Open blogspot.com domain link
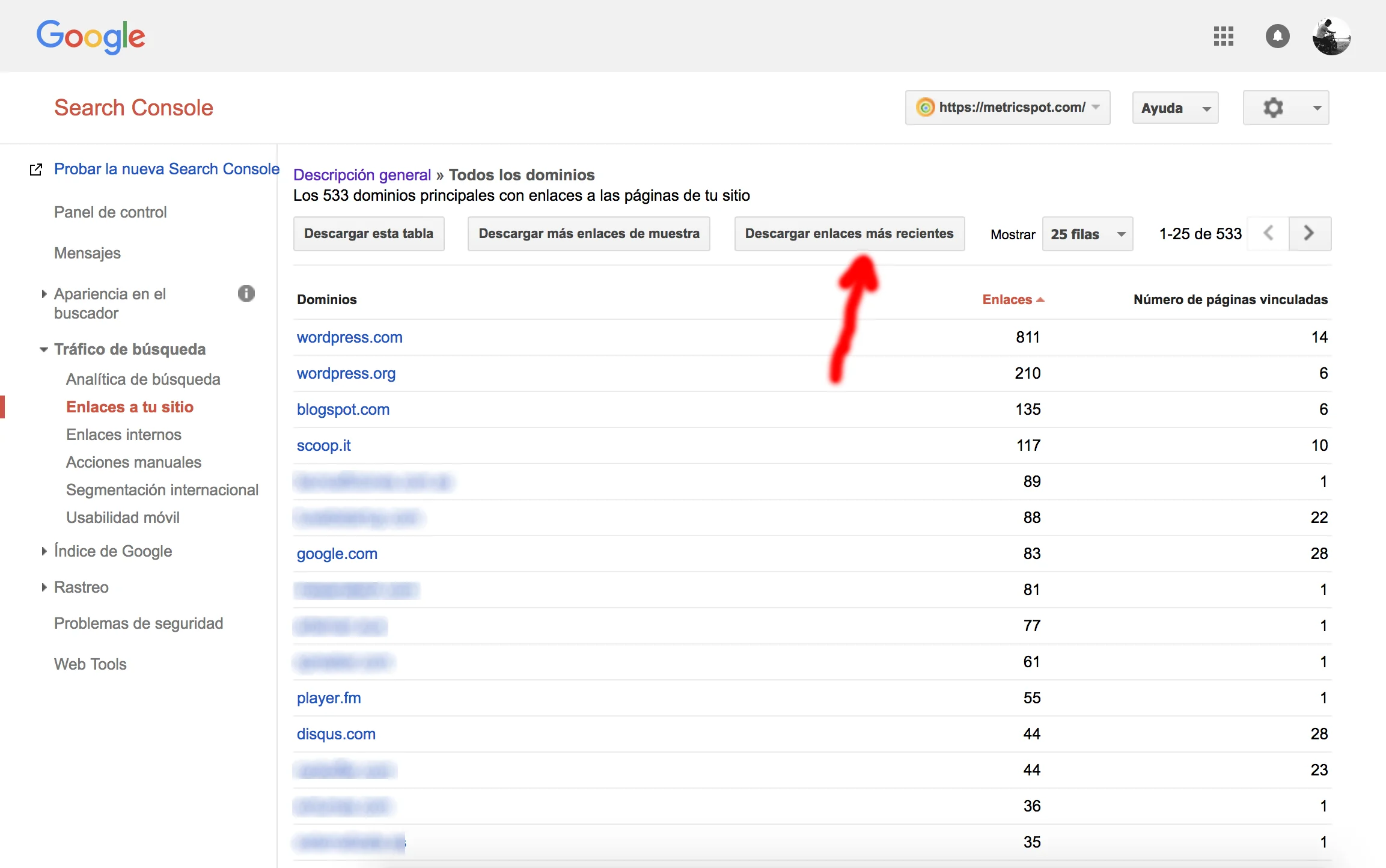Viewport: 1386px width, 868px height. point(343,409)
